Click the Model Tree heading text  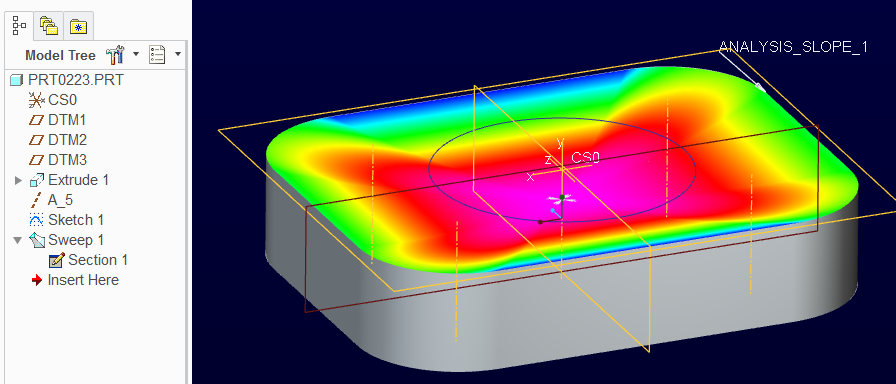(61, 55)
